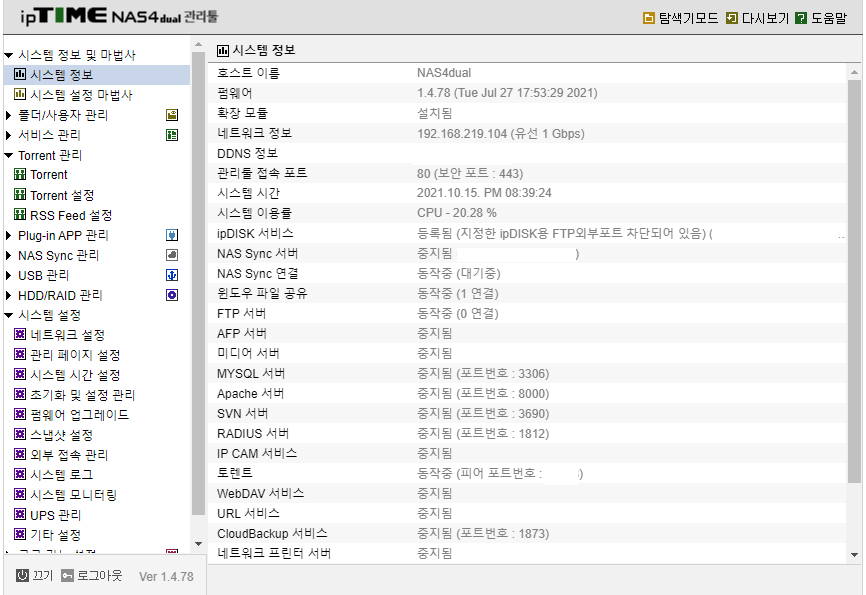The width and height of the screenshot is (866, 595).
Task: Open 시스템 모니터링 page
Action: click(73, 494)
